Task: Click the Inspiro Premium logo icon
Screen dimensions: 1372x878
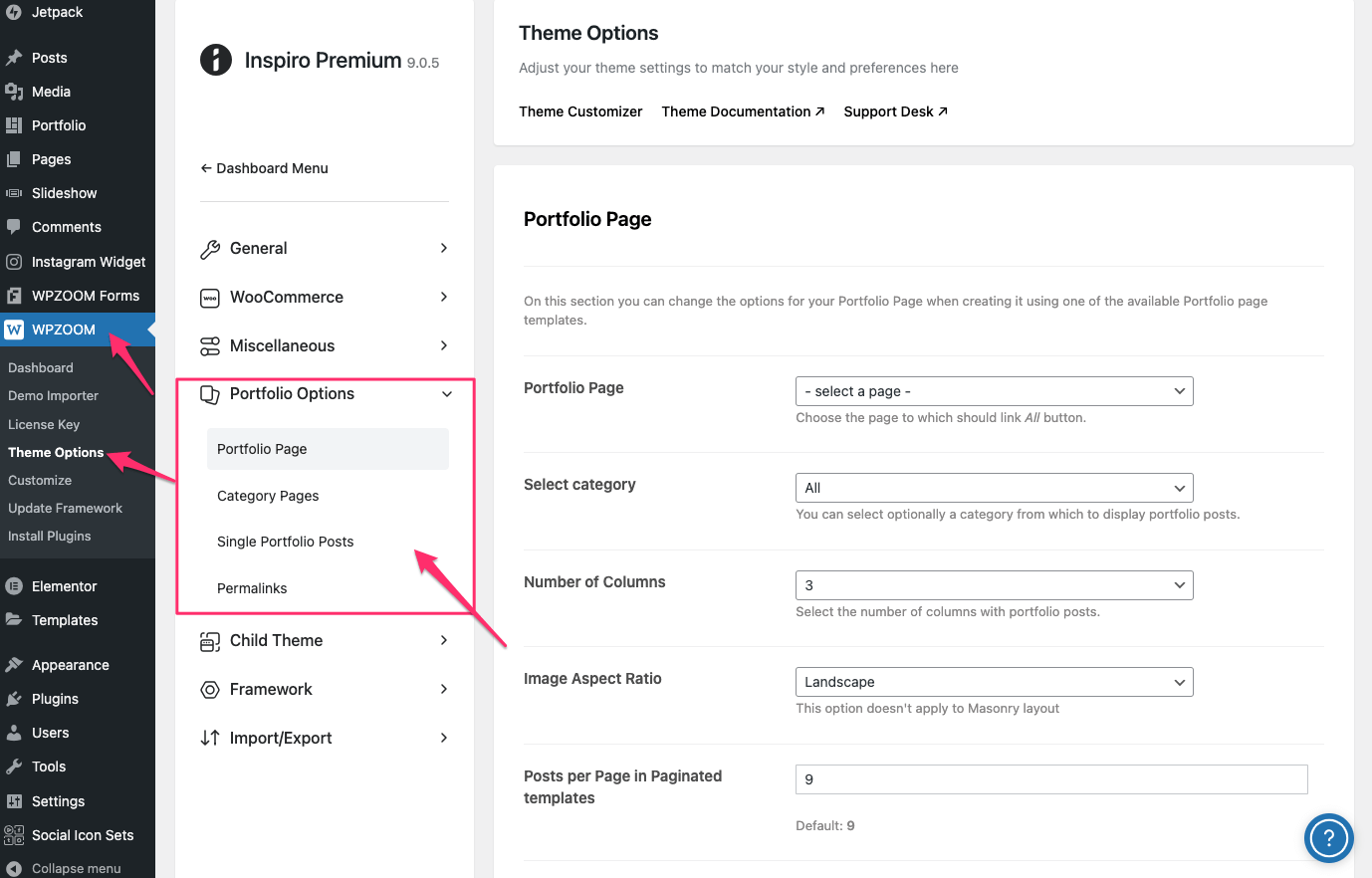Action: 216,60
